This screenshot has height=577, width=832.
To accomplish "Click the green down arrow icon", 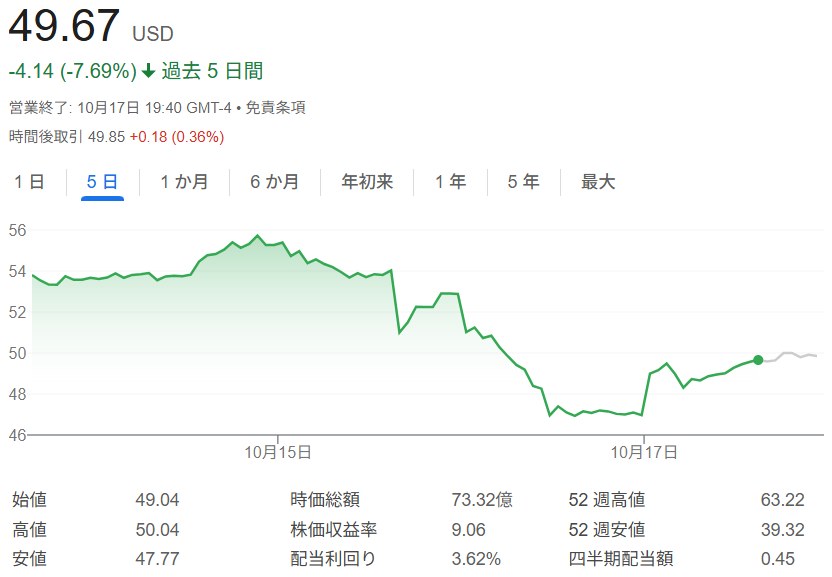I will click(x=149, y=71).
